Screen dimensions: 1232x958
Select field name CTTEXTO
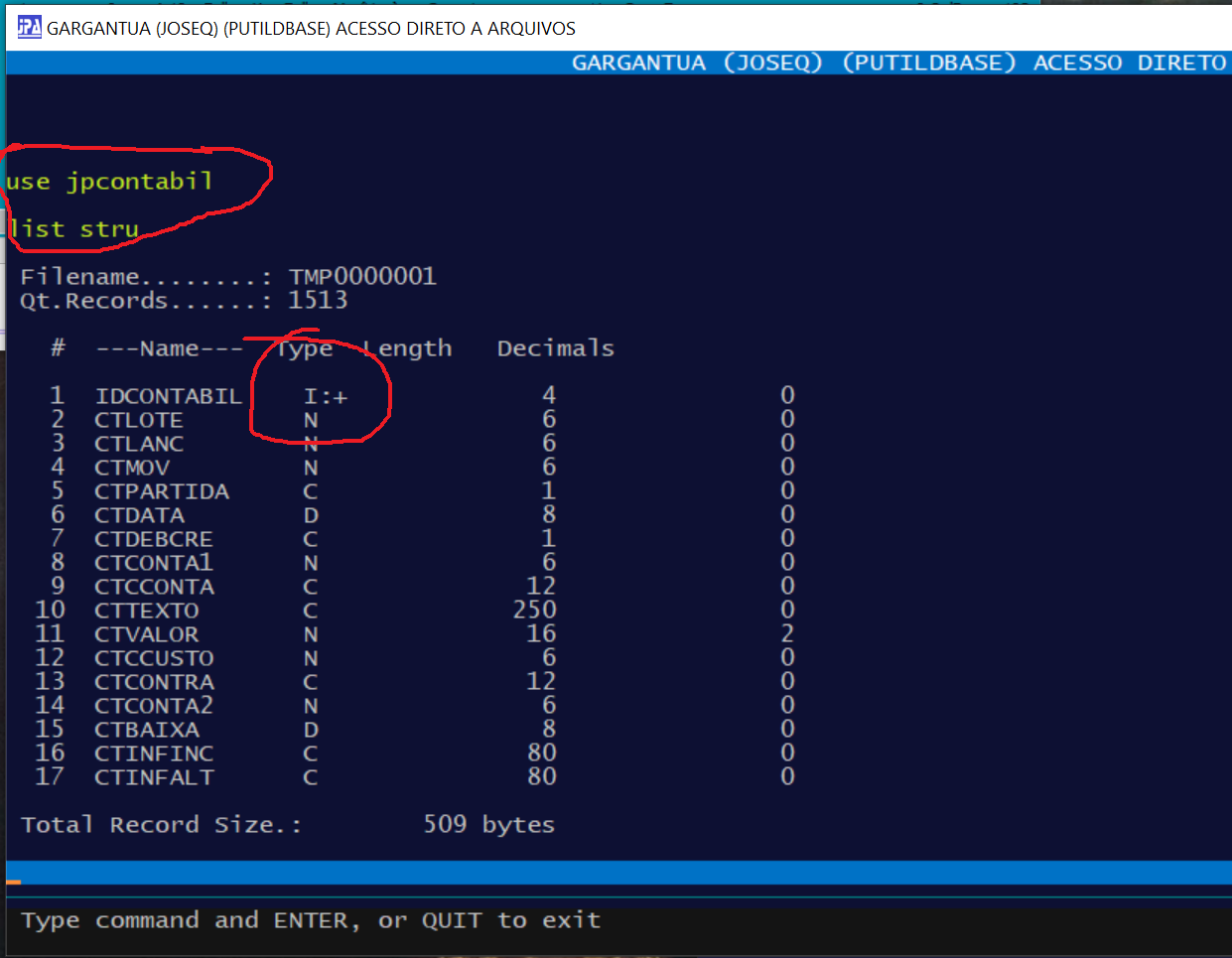(x=147, y=611)
